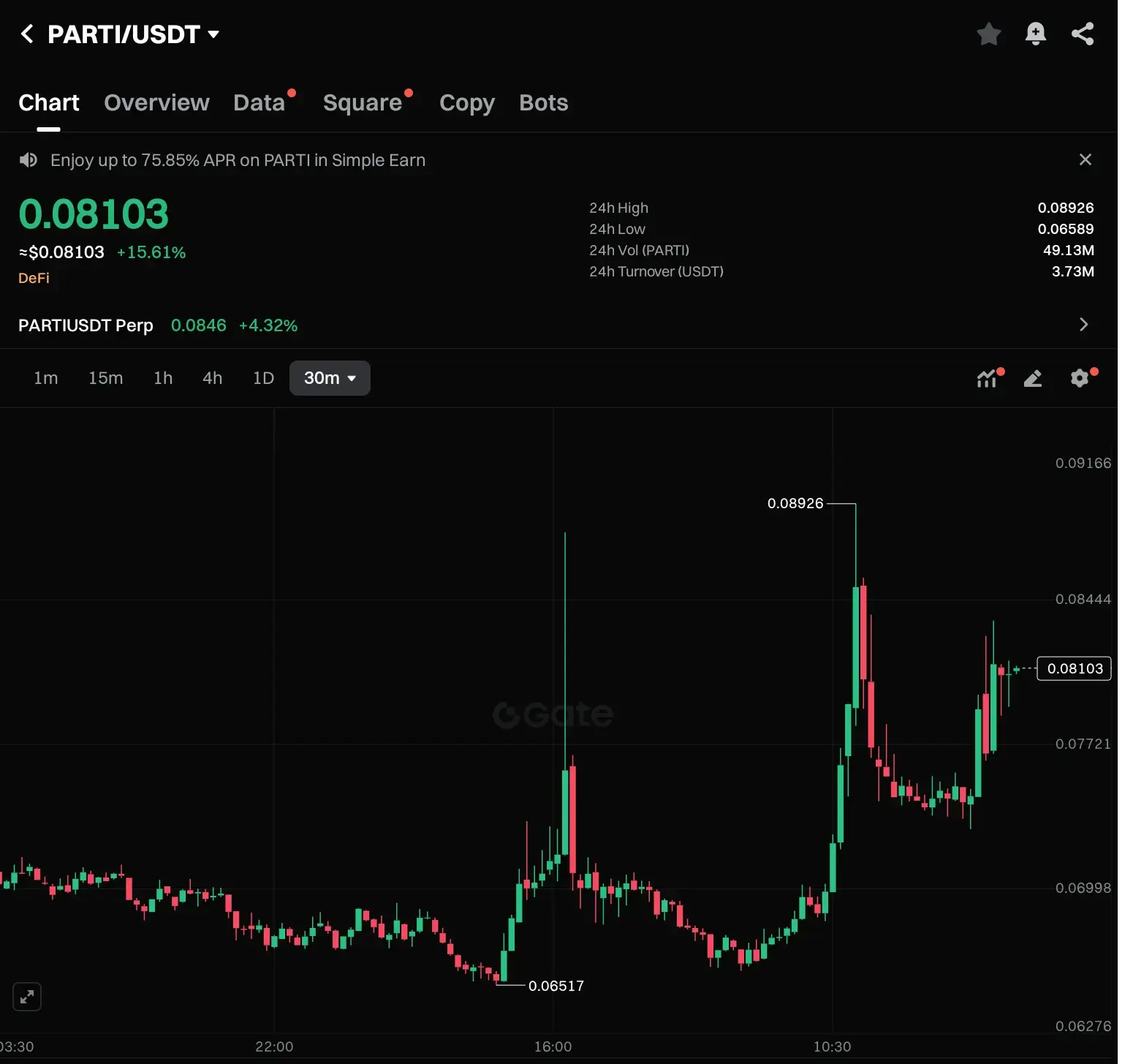
Task: Click the Perp change +4.32%
Action: pos(268,325)
